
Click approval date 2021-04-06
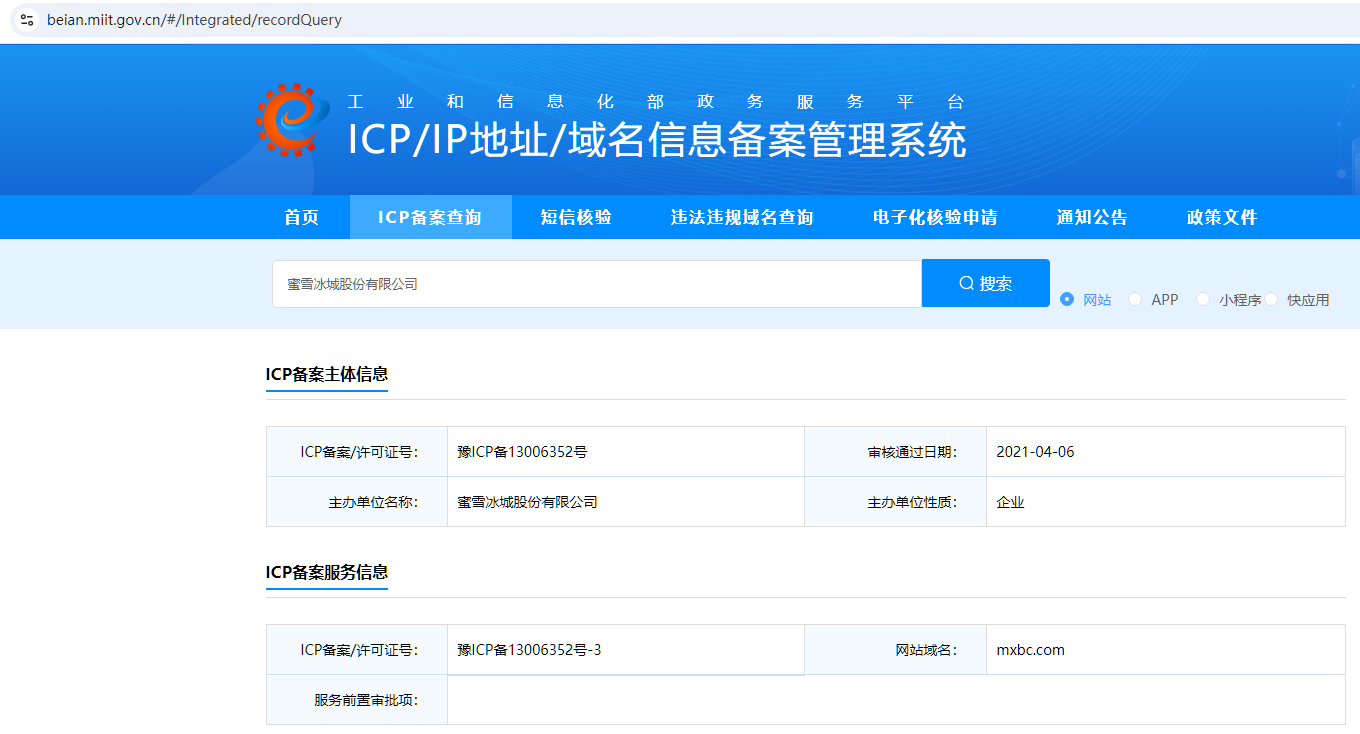(1035, 452)
